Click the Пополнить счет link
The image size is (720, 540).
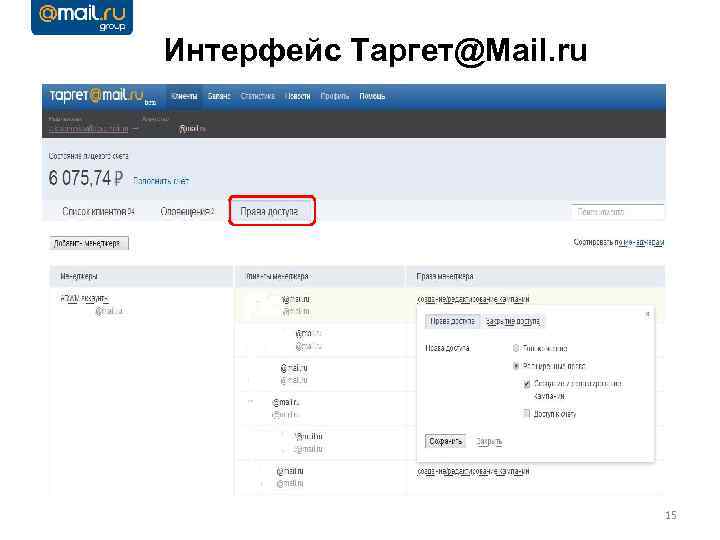(x=161, y=181)
